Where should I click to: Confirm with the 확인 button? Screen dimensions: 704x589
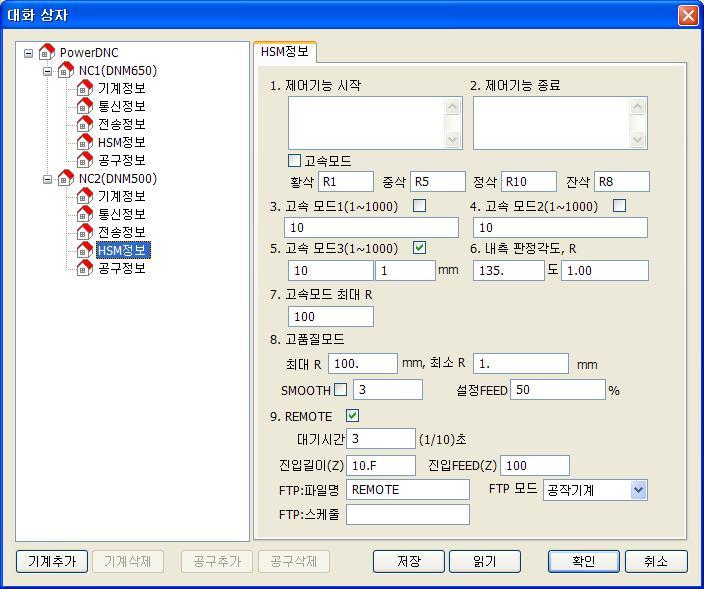[x=584, y=561]
